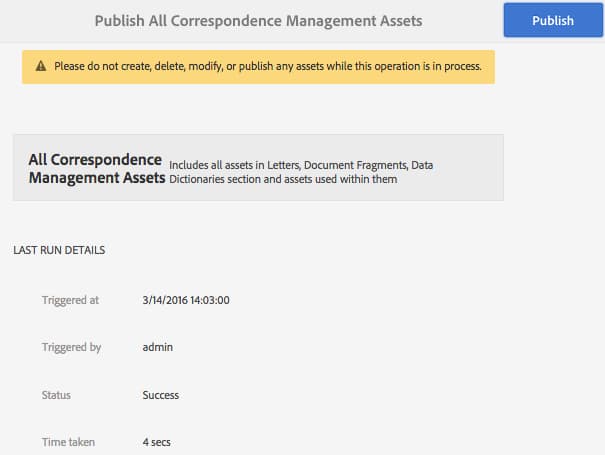Click the 'Time taken' label

coord(68,442)
